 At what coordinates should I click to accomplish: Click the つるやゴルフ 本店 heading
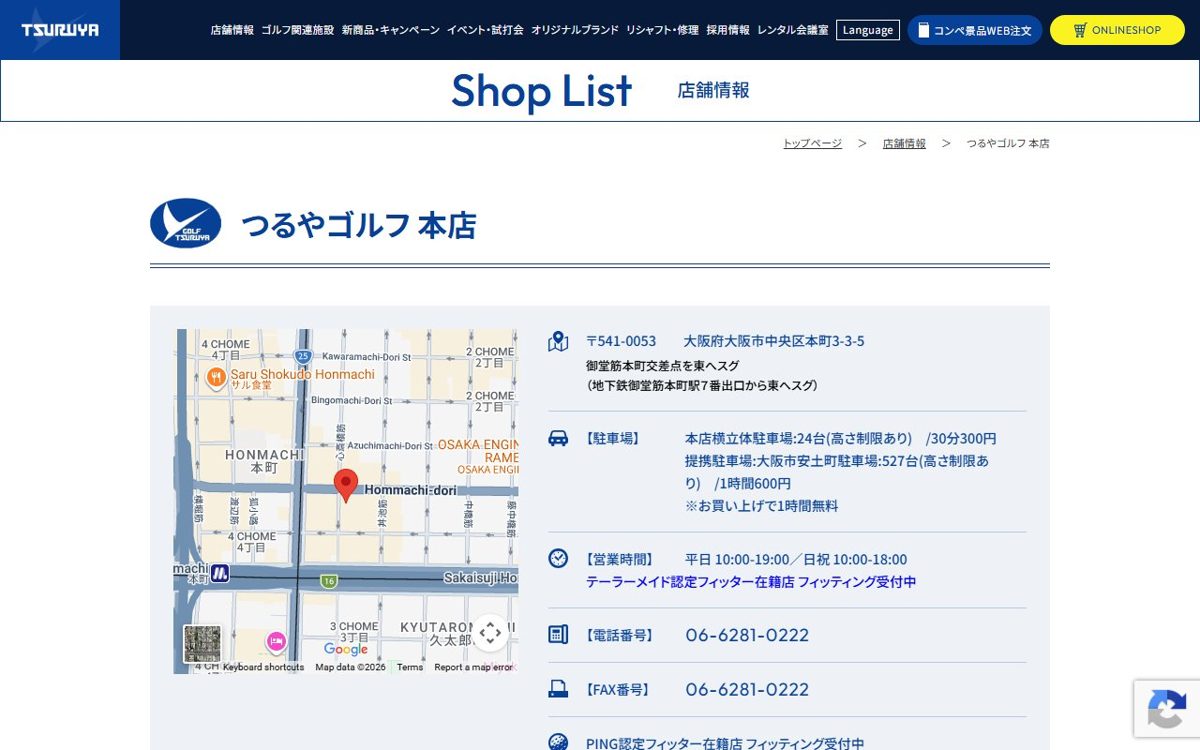(x=358, y=225)
